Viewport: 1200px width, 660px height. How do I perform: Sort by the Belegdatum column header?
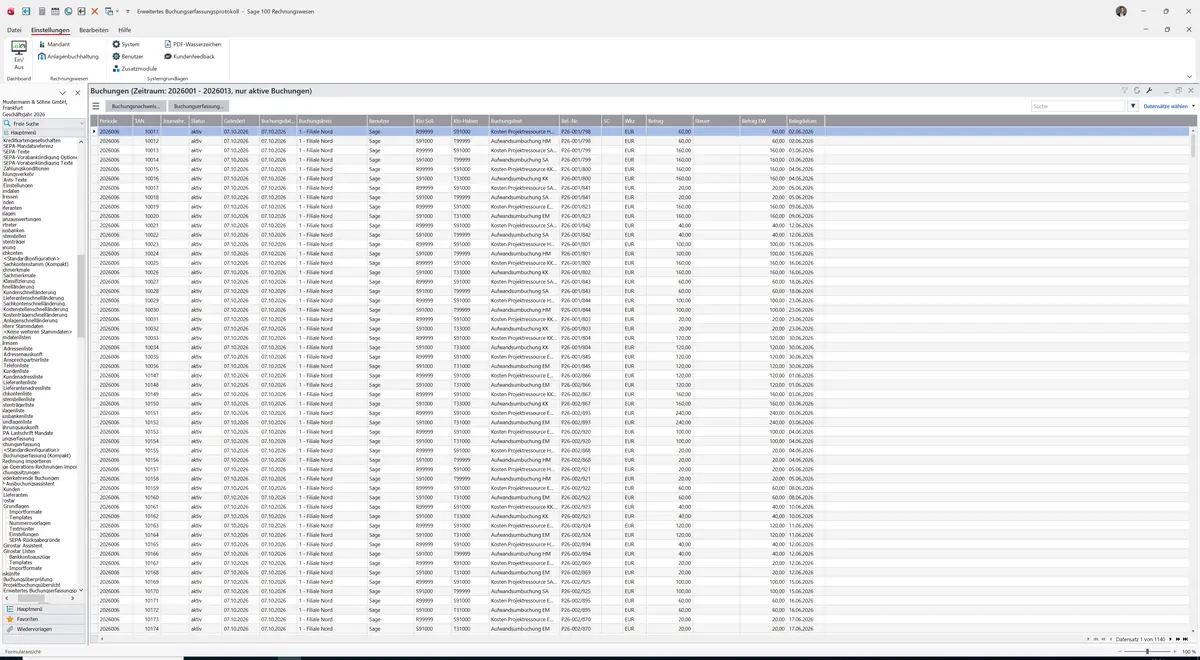[x=806, y=121]
